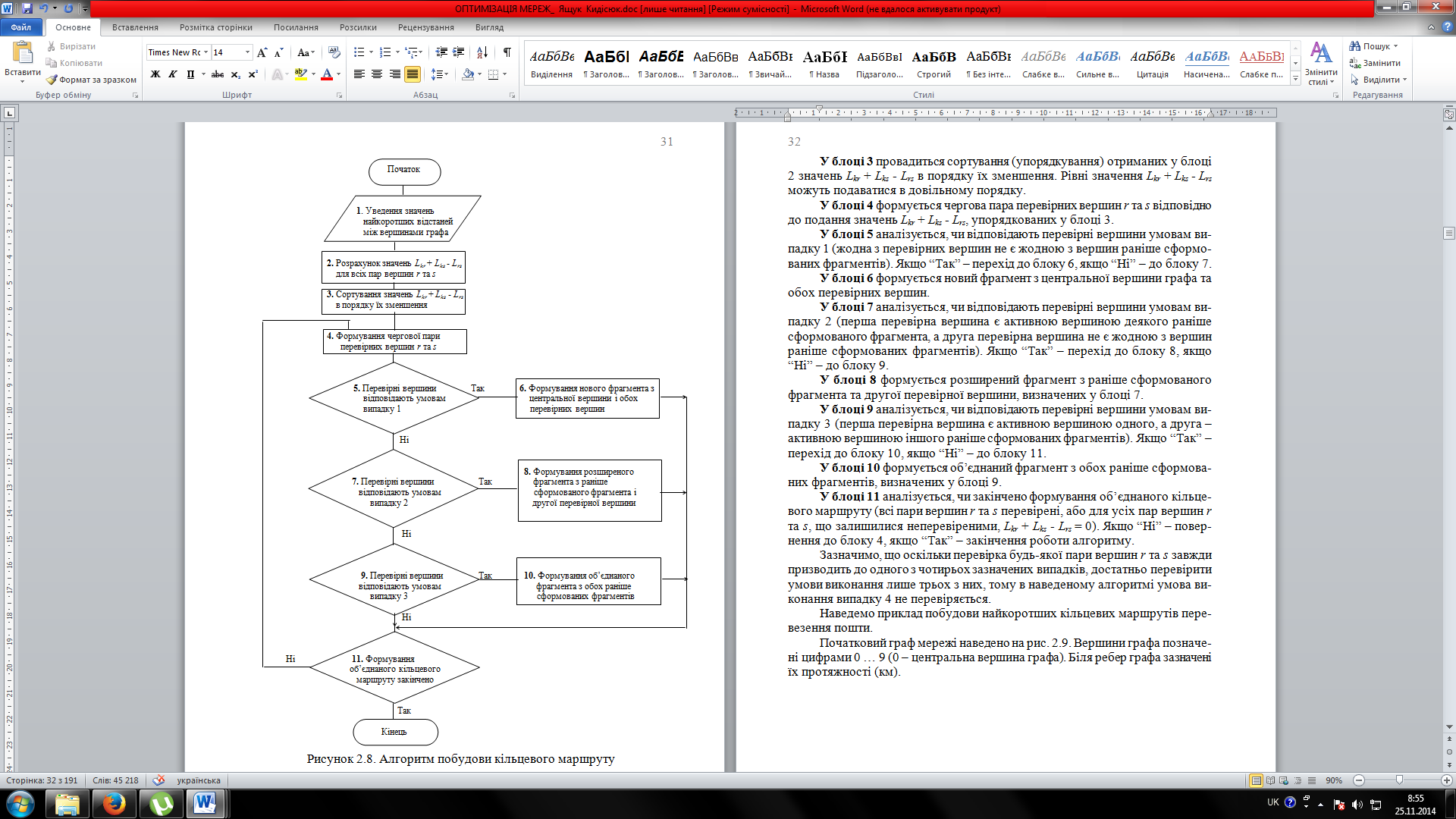Screen dimensions: 1456x819
Task: Apply strikethrough formatting
Action: (218, 74)
